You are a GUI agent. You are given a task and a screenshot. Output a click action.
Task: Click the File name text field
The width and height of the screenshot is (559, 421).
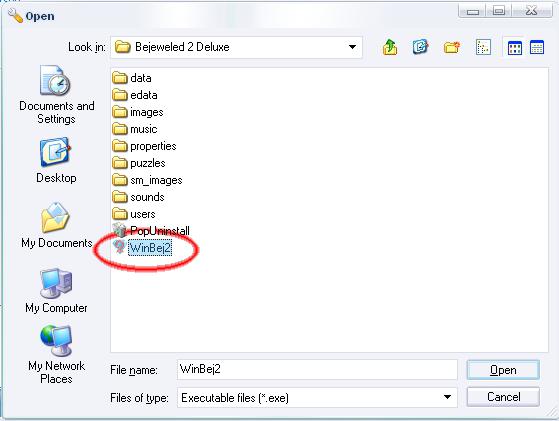tap(317, 369)
